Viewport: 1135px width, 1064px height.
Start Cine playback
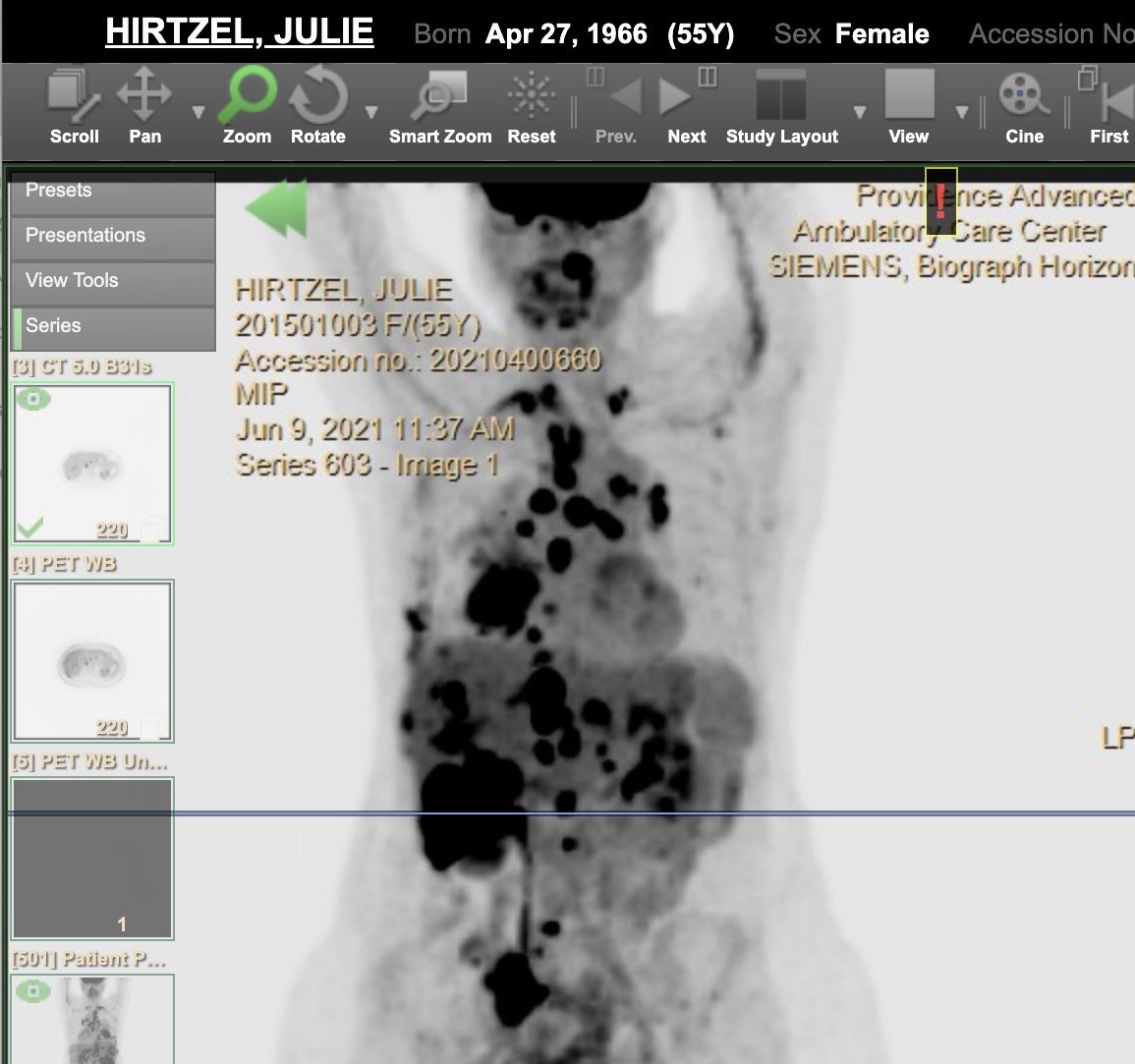(1024, 108)
